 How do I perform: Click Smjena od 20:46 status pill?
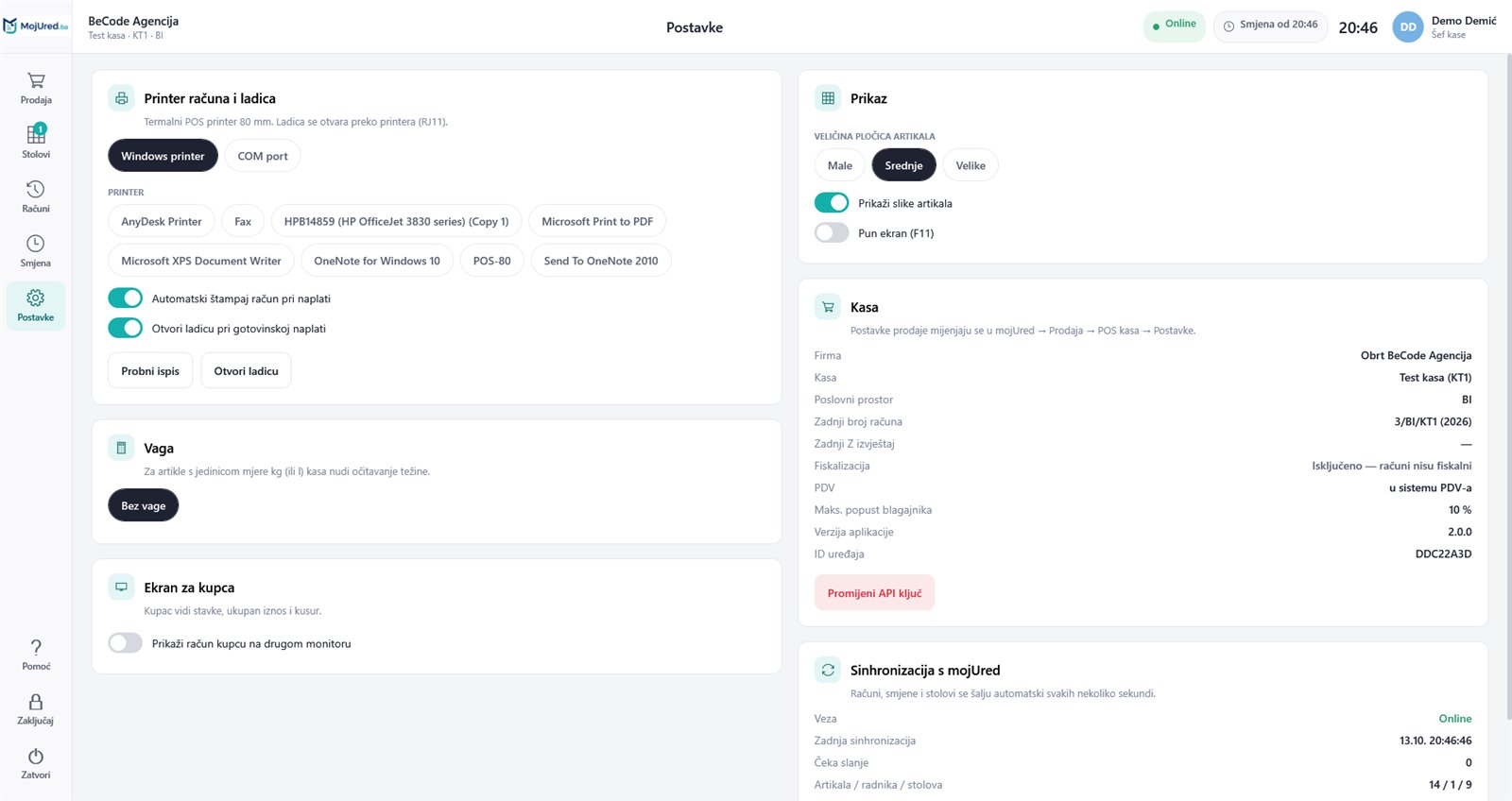(x=1270, y=26)
